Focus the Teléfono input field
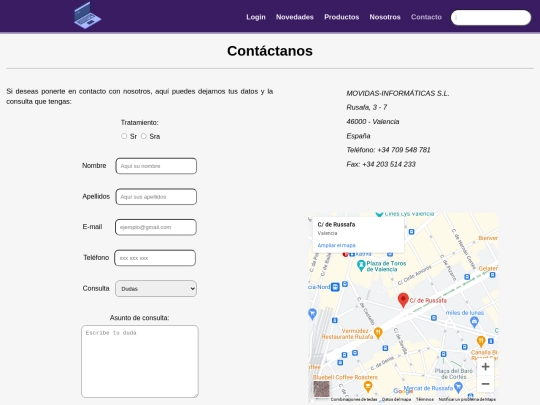 (155, 258)
